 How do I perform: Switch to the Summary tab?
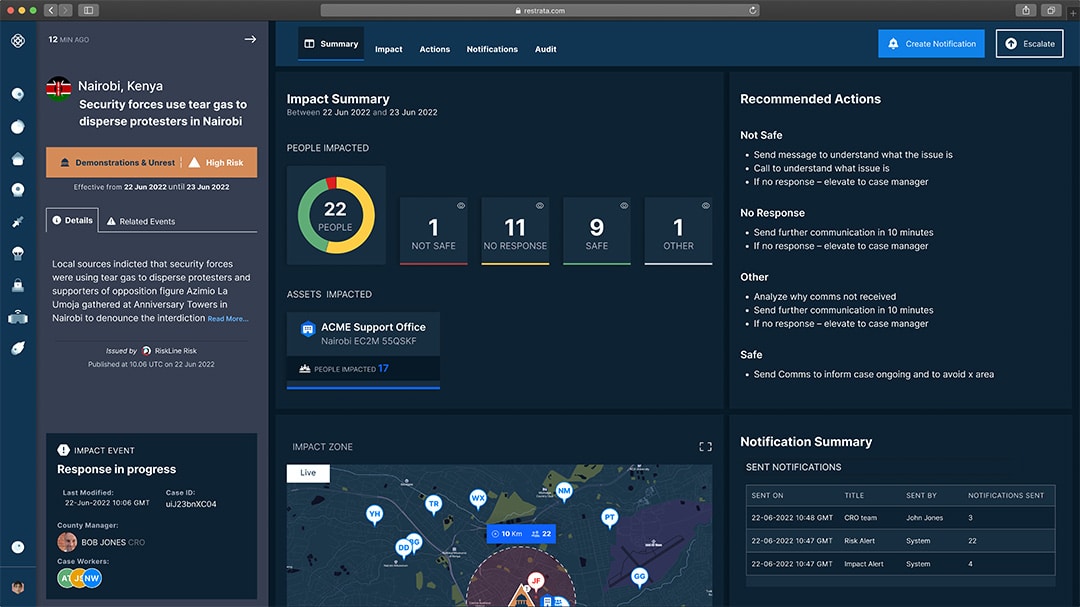[x=331, y=44]
